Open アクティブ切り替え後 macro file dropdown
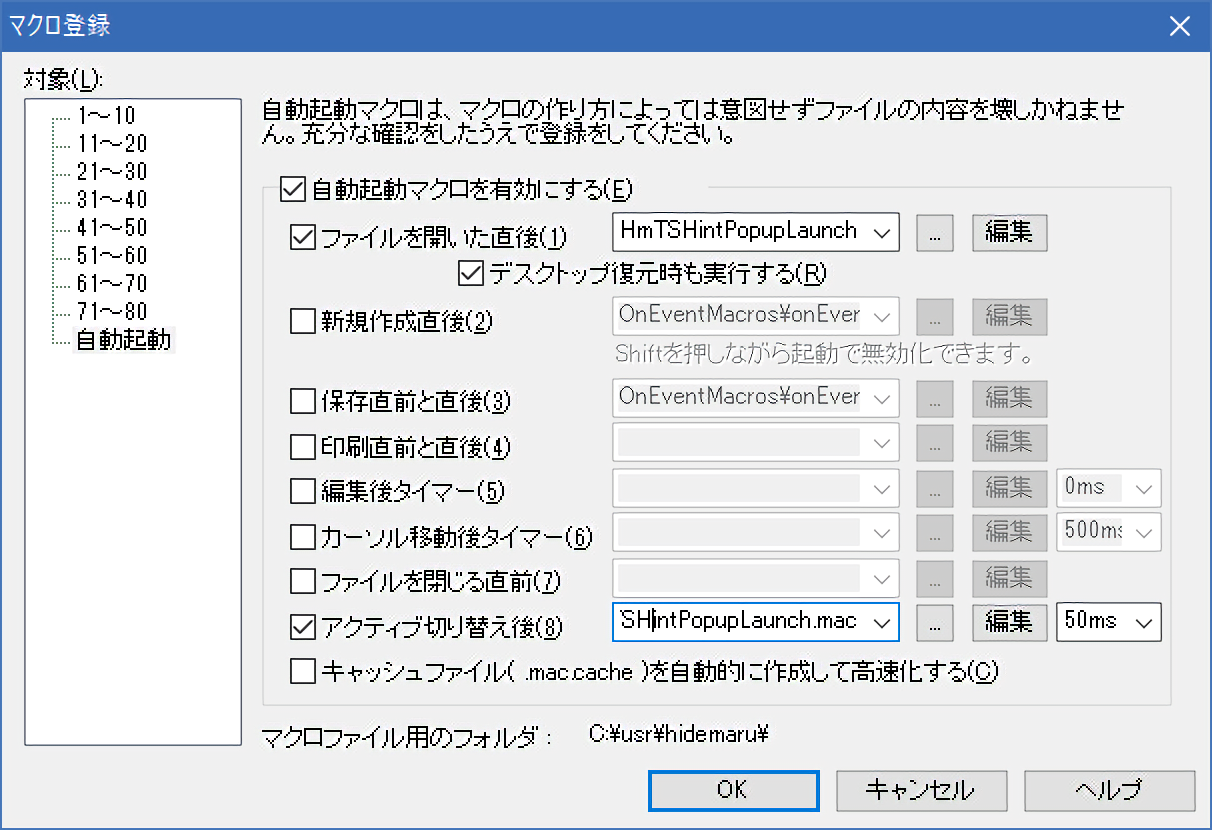This screenshot has height=830, width=1212. pos(881,622)
